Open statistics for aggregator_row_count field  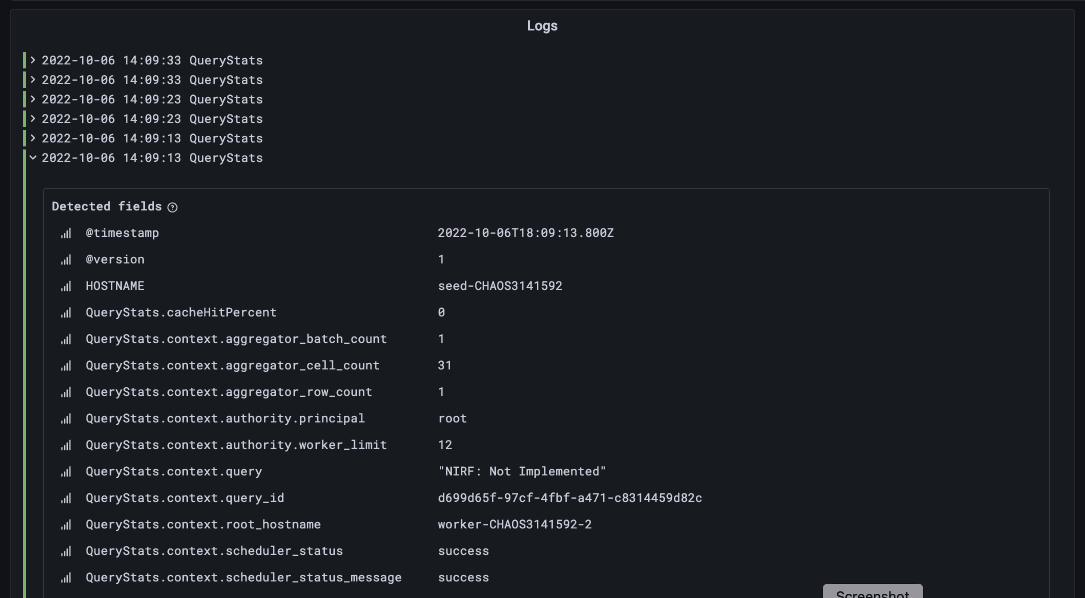click(65, 392)
